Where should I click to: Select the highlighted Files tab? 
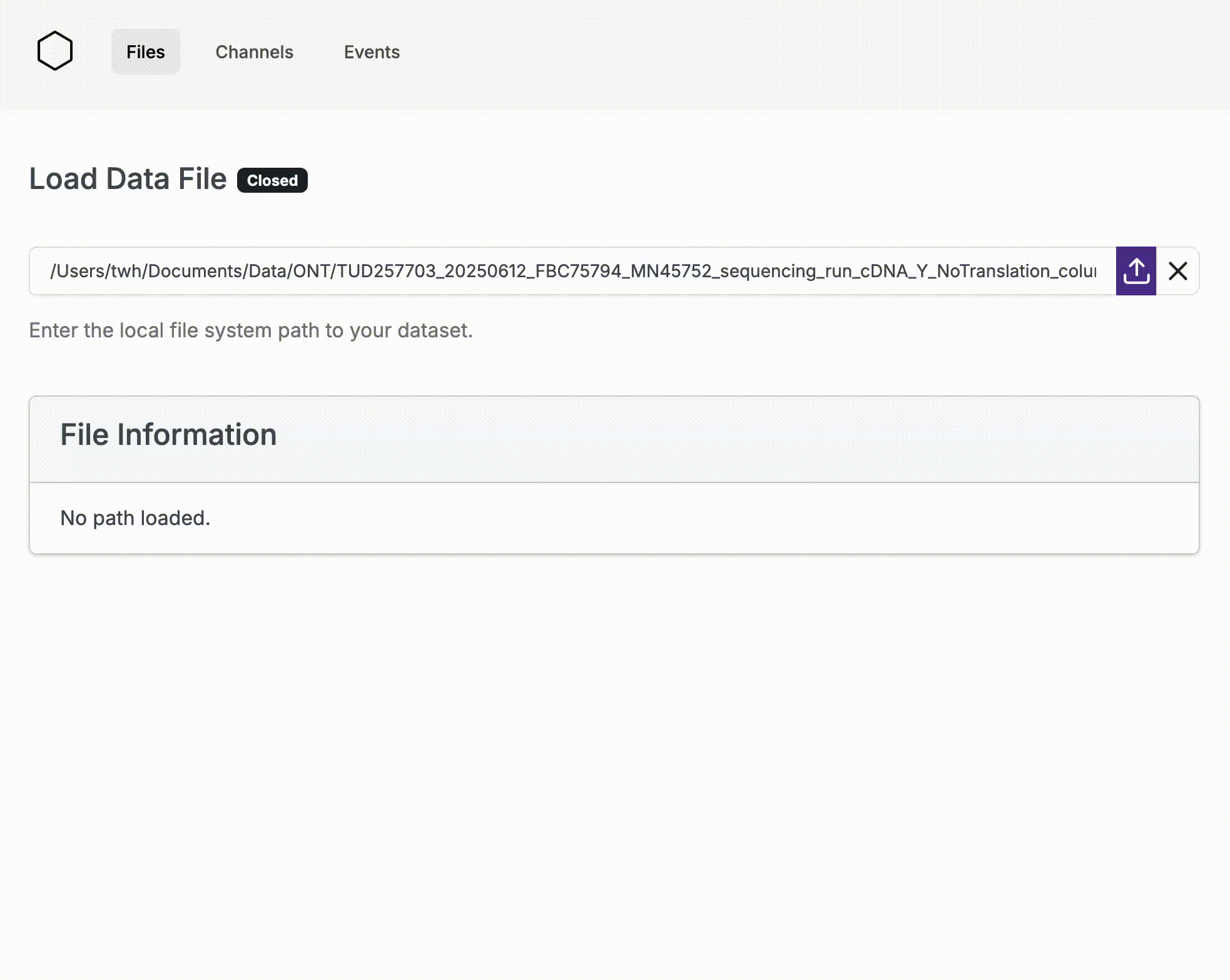point(145,52)
